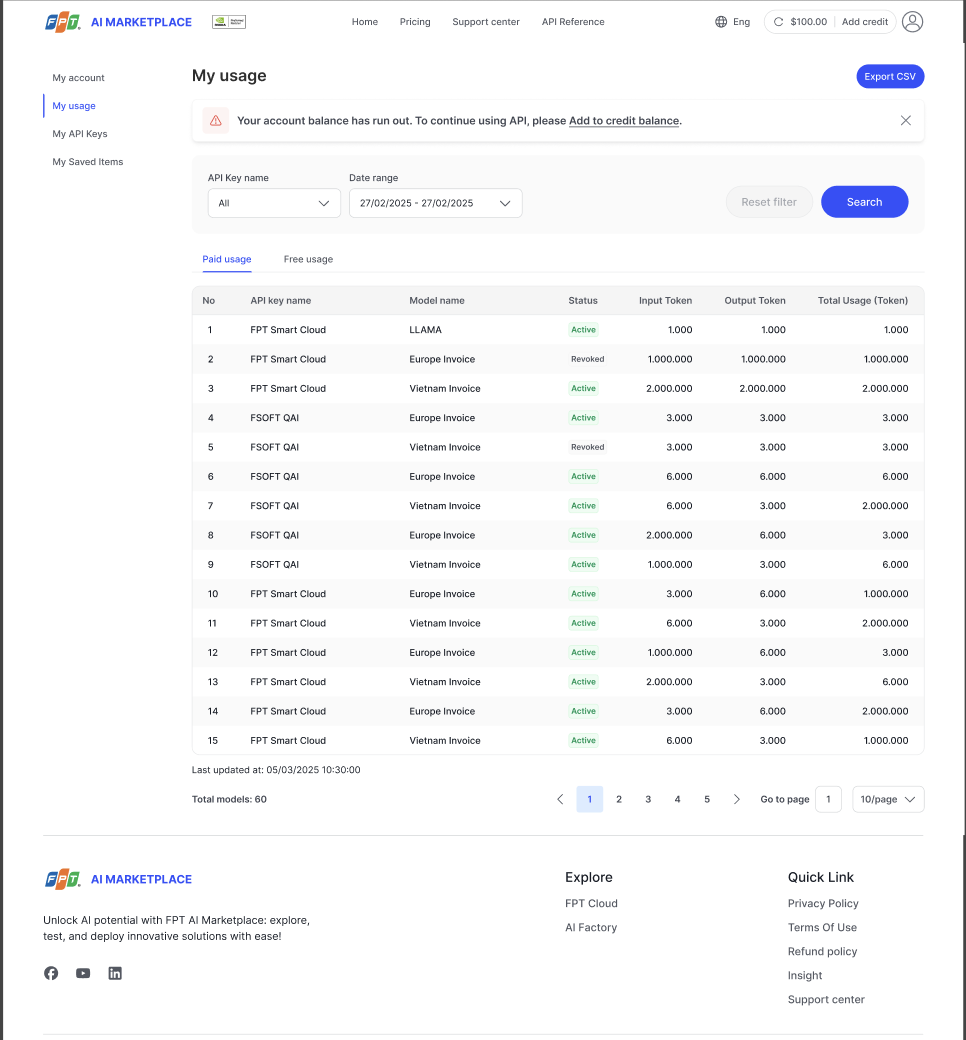Open Home in top navigation
This screenshot has width=966, height=1040.
pos(364,22)
